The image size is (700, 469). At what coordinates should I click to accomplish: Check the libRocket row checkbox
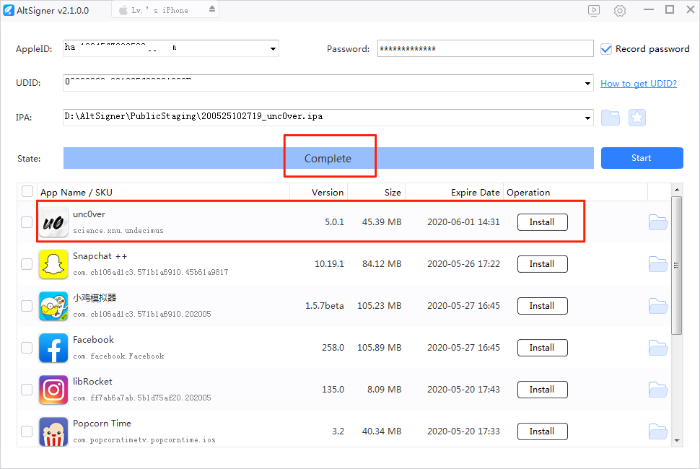tap(27, 390)
